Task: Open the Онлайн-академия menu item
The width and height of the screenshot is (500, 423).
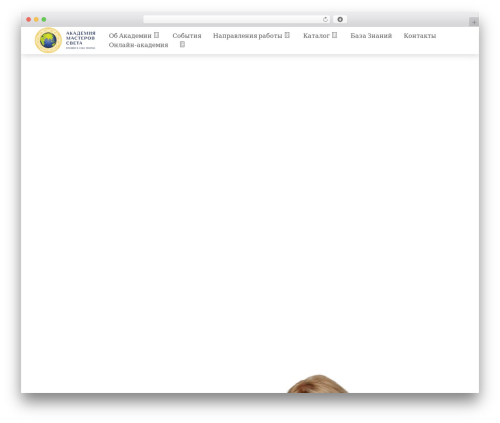Action: click(x=138, y=45)
